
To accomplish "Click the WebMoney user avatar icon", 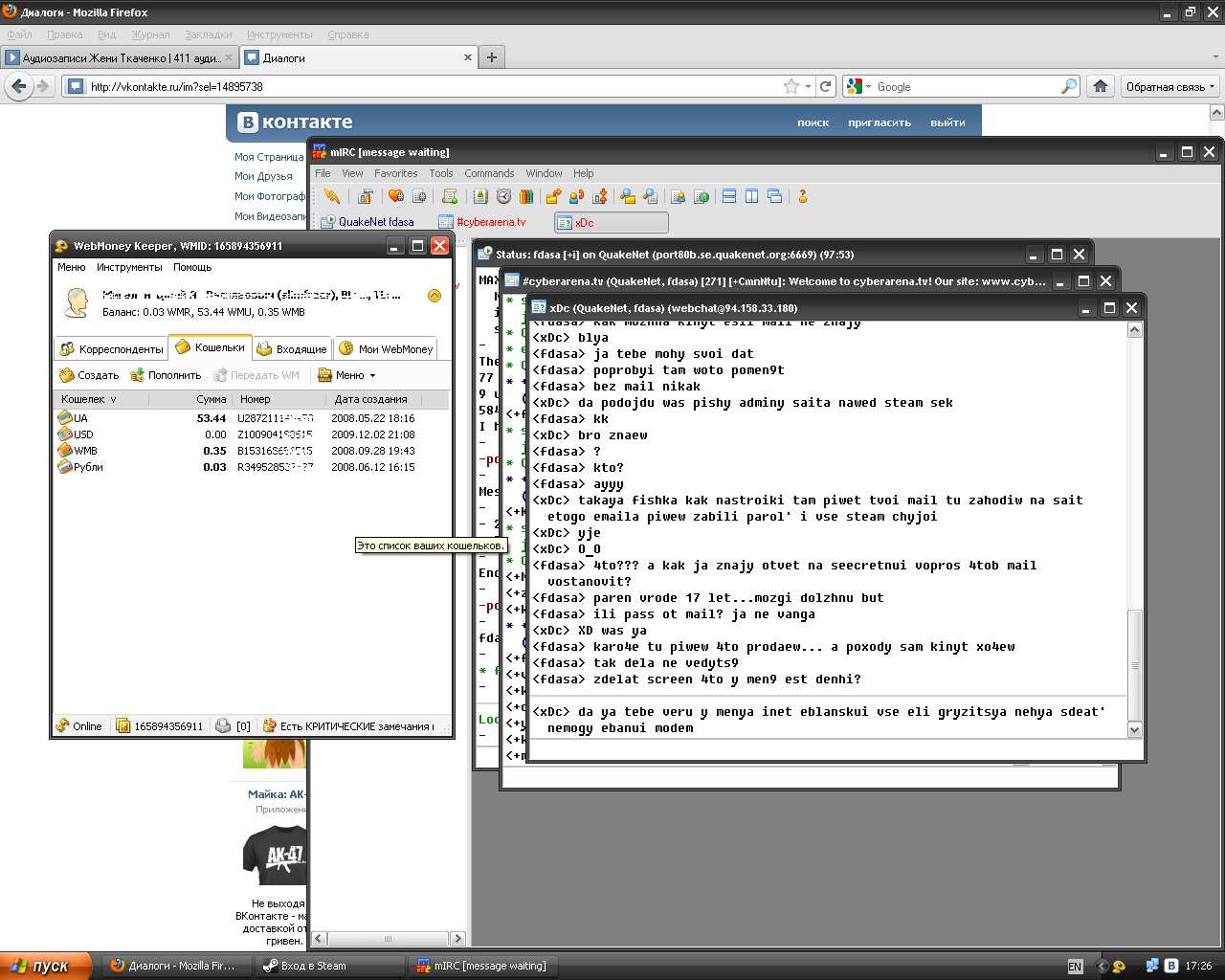I will click(76, 302).
